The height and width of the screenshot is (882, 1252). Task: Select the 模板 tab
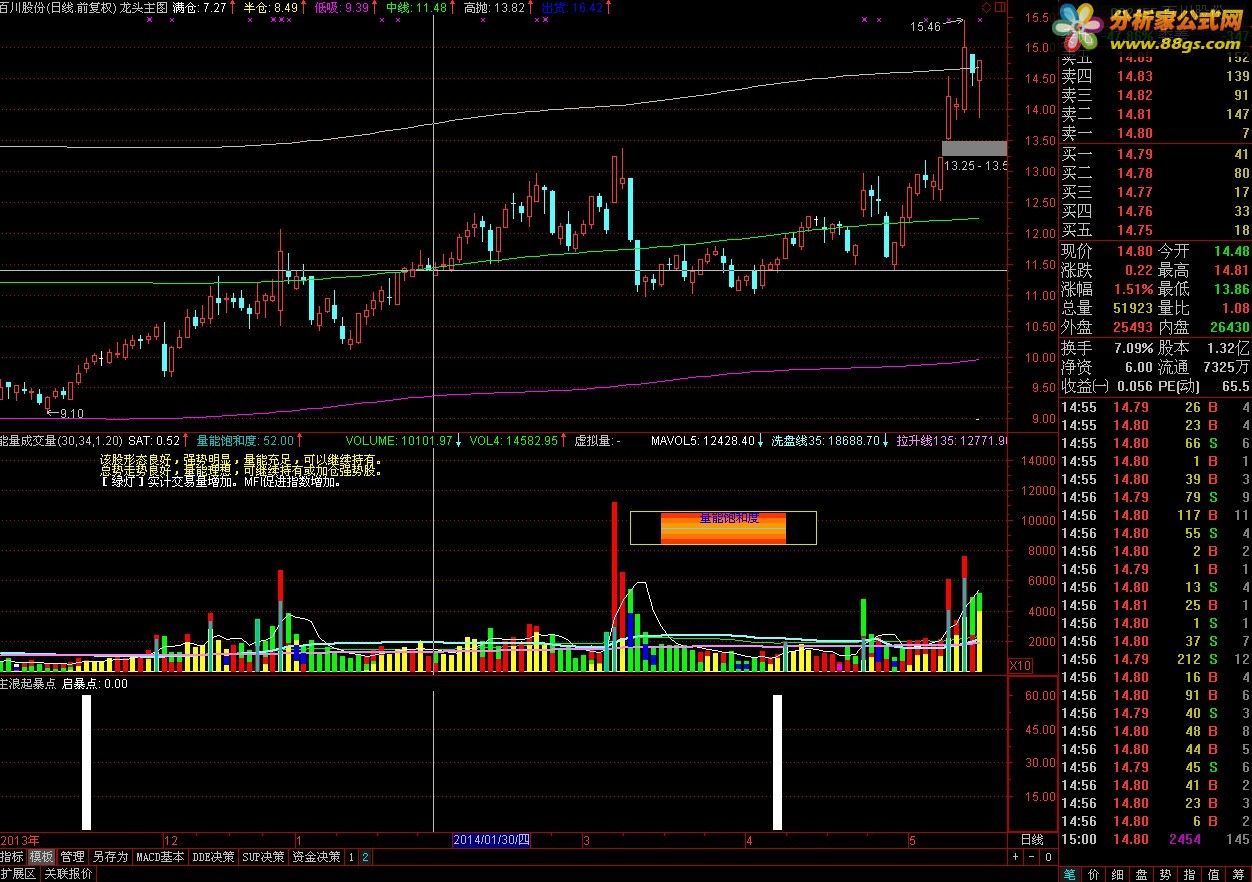click(x=41, y=857)
